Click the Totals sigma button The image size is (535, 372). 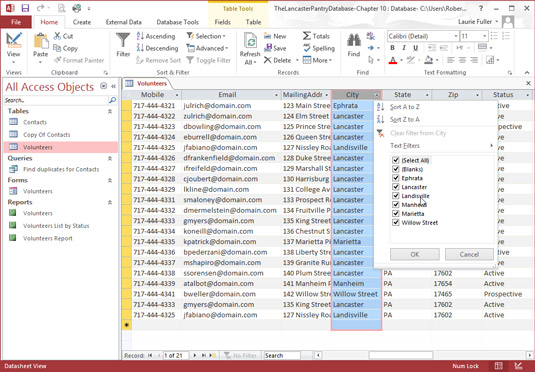point(316,36)
